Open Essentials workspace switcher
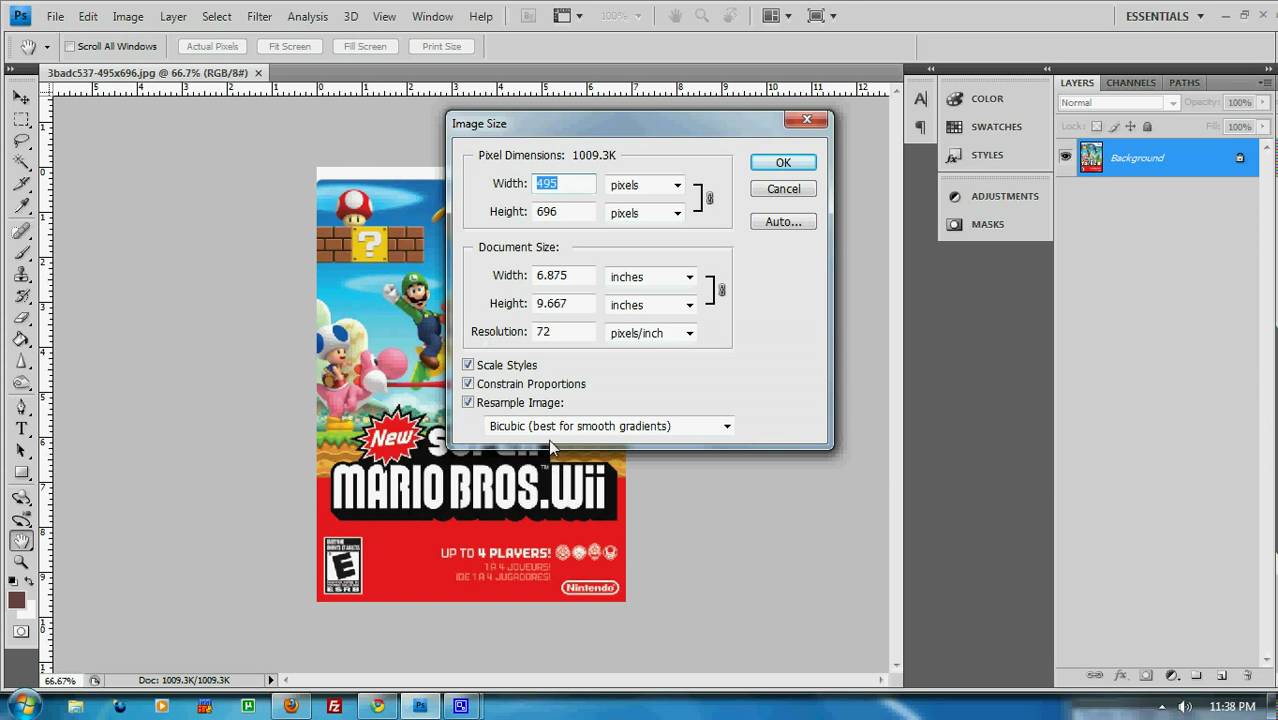The image size is (1278, 720). [1164, 16]
